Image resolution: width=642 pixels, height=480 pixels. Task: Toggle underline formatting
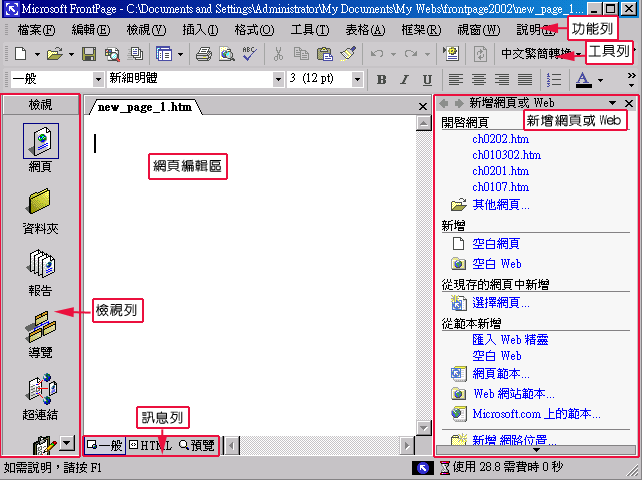[427, 79]
